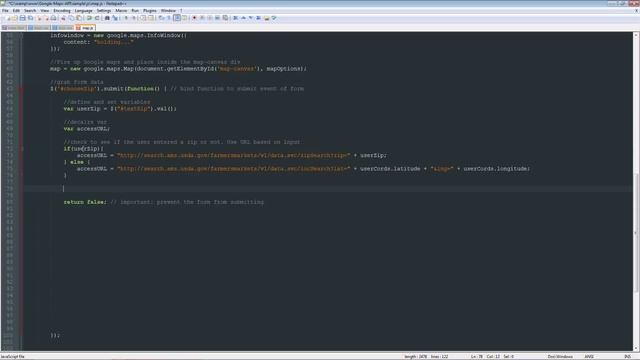
Task: Open the Encoding menu
Action: (x=62, y=11)
